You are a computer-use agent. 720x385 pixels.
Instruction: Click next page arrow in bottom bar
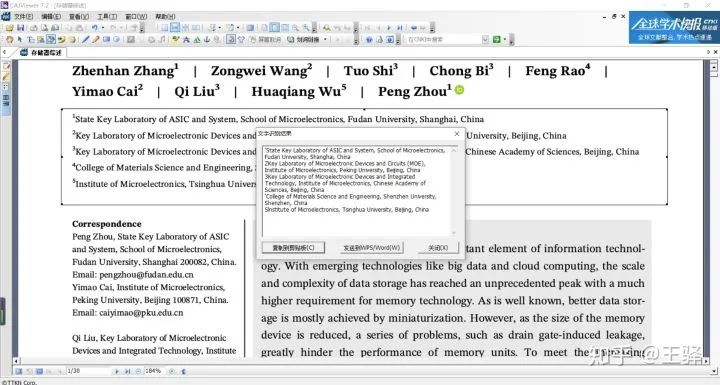tap(117, 371)
